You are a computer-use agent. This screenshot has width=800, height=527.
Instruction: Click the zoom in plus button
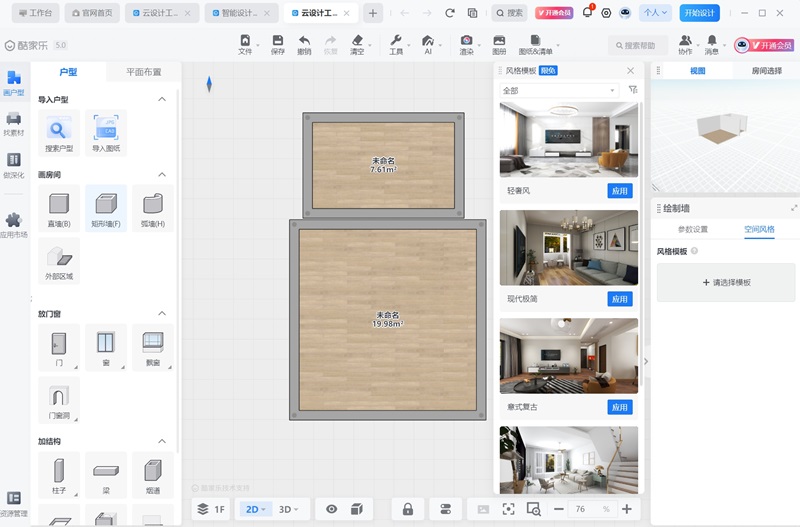pos(626,509)
